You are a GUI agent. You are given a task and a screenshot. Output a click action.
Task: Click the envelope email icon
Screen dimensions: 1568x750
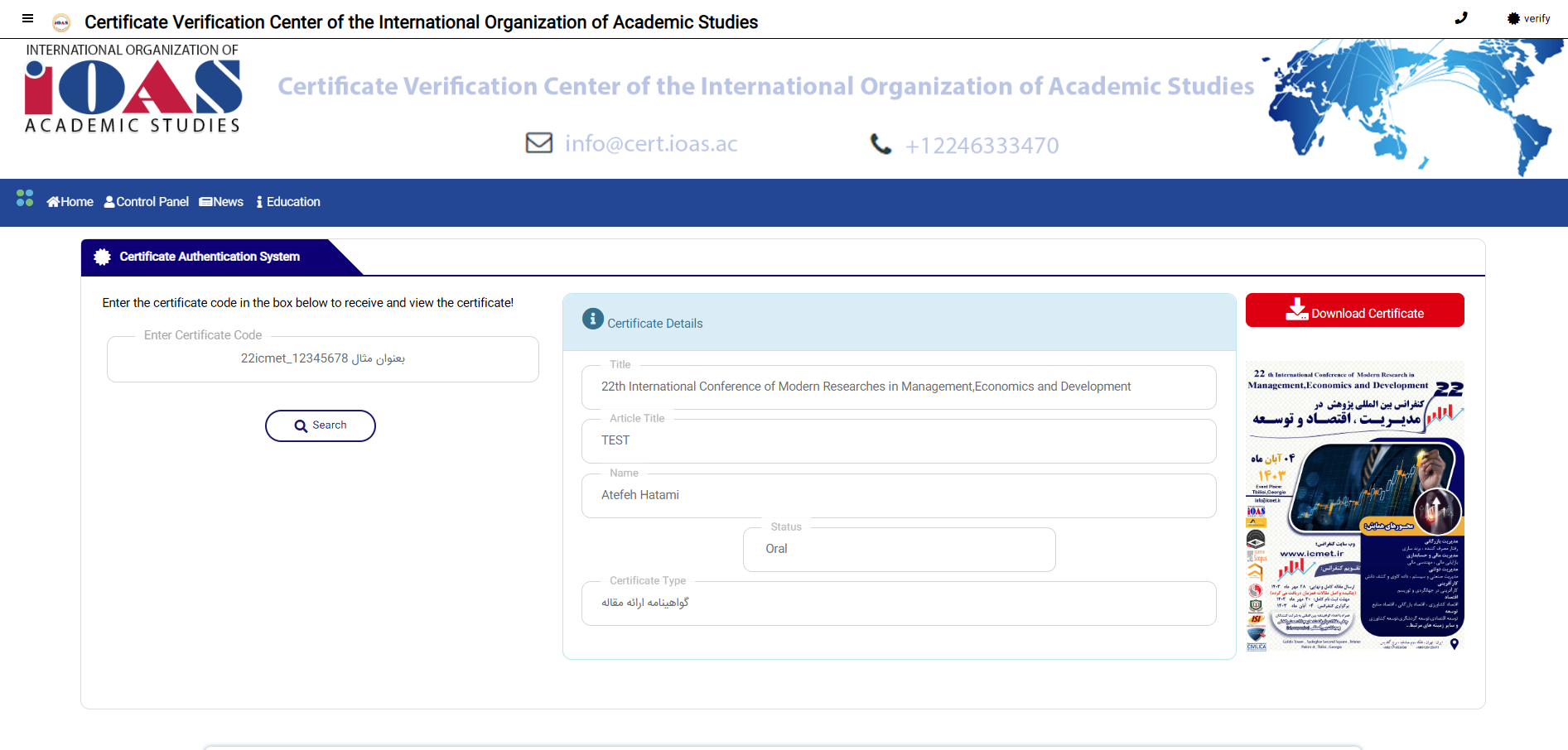(539, 143)
